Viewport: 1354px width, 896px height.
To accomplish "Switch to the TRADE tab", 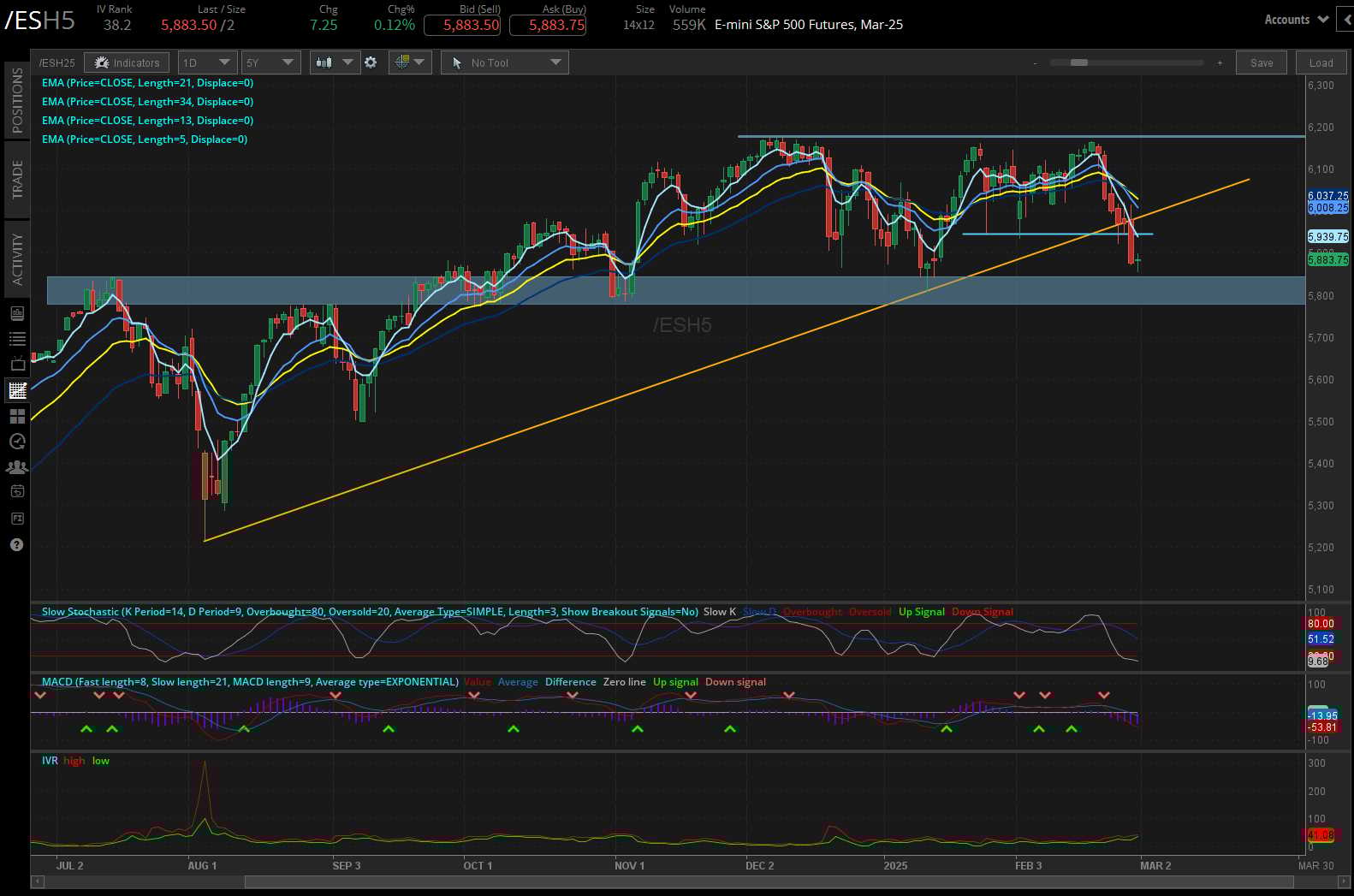I will click(17, 179).
